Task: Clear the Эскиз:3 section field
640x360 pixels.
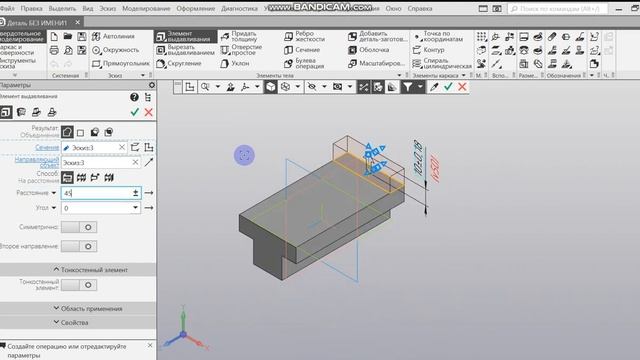Action: coord(122,147)
